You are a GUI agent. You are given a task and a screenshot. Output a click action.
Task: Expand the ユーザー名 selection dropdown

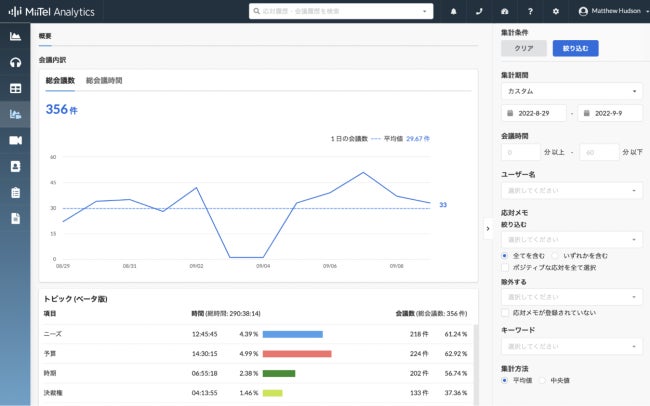[x=572, y=190]
